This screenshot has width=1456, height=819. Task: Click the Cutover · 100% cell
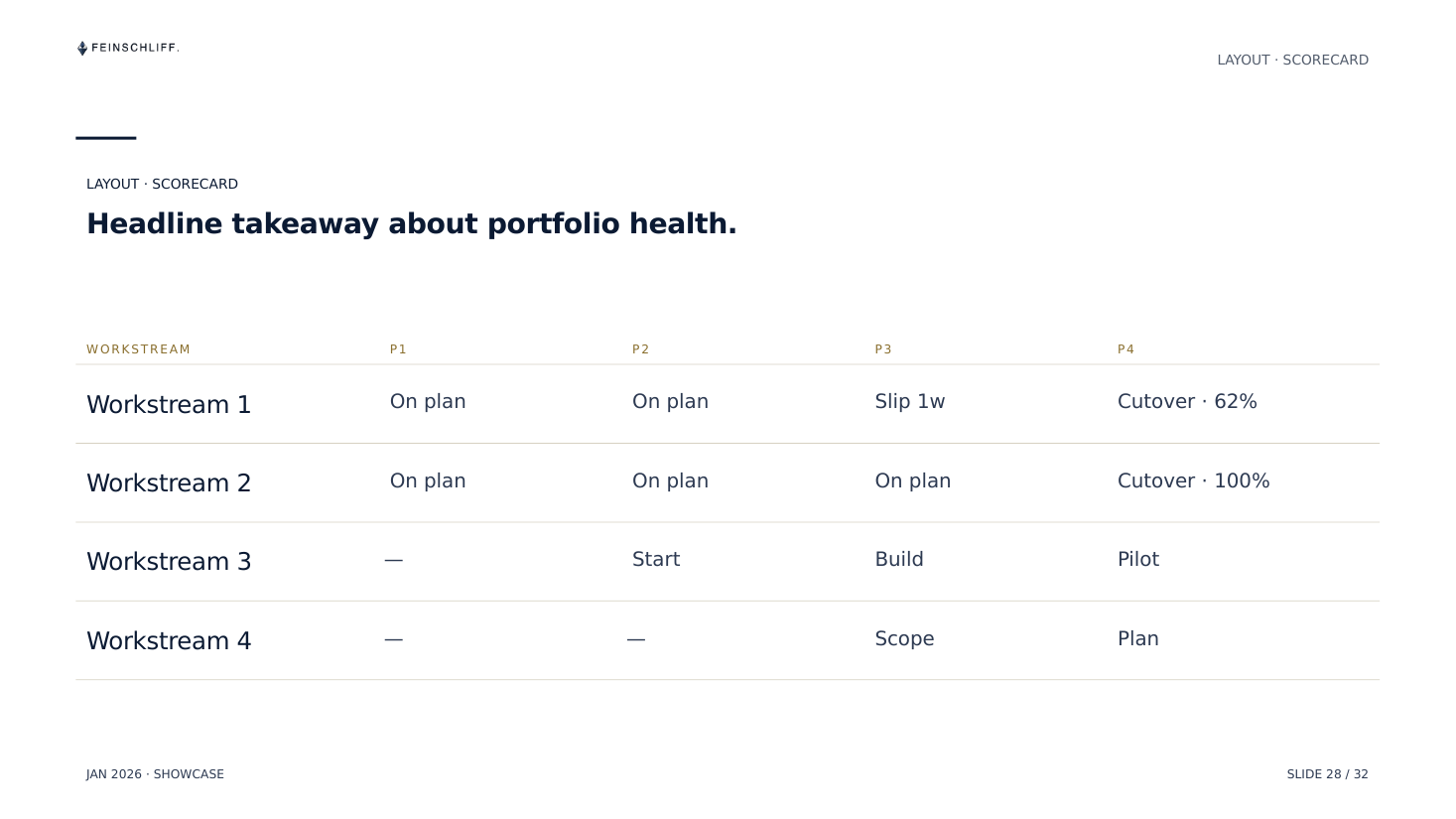[1194, 480]
